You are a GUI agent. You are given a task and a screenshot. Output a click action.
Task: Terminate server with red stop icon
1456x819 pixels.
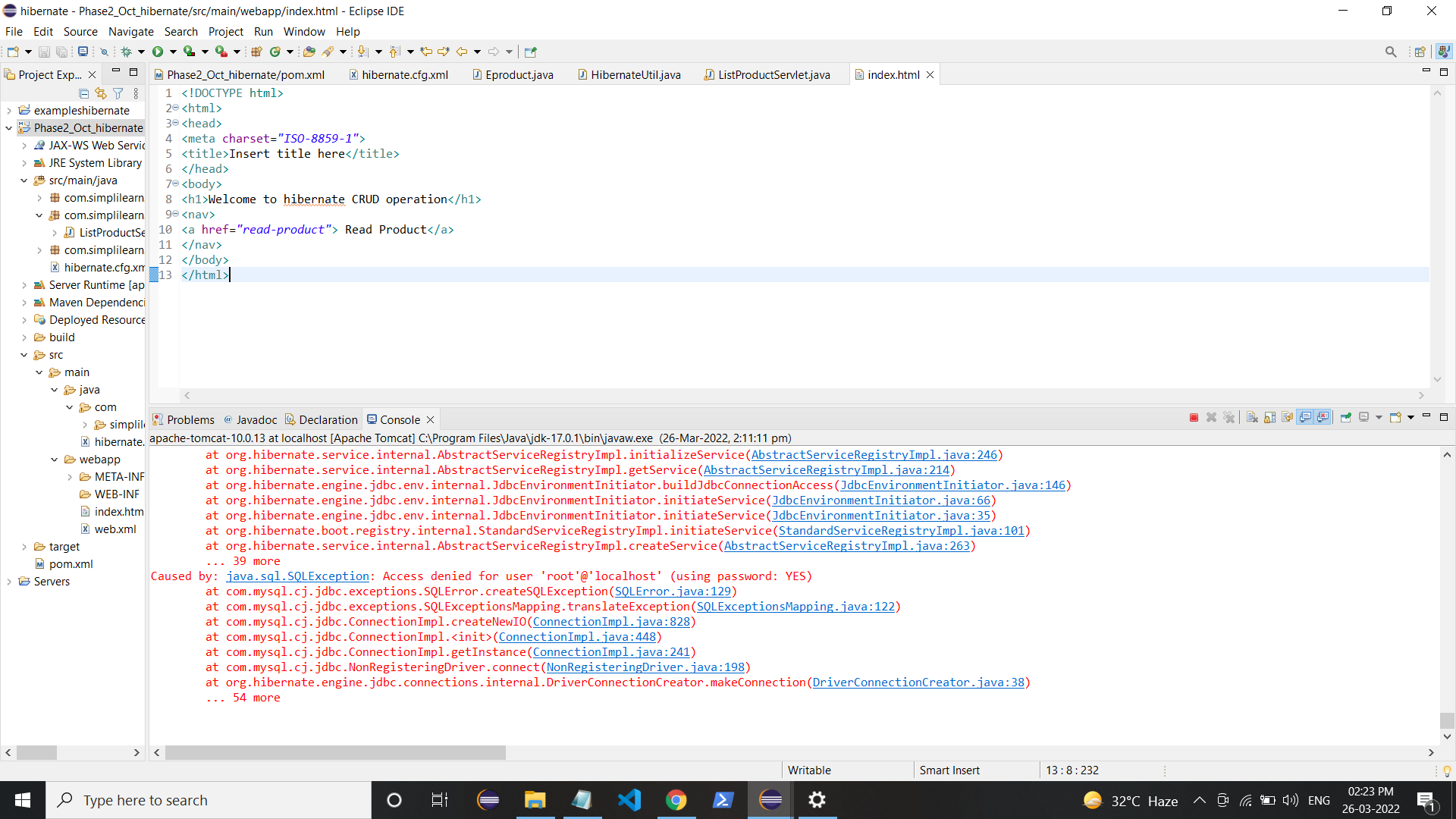click(x=1194, y=418)
